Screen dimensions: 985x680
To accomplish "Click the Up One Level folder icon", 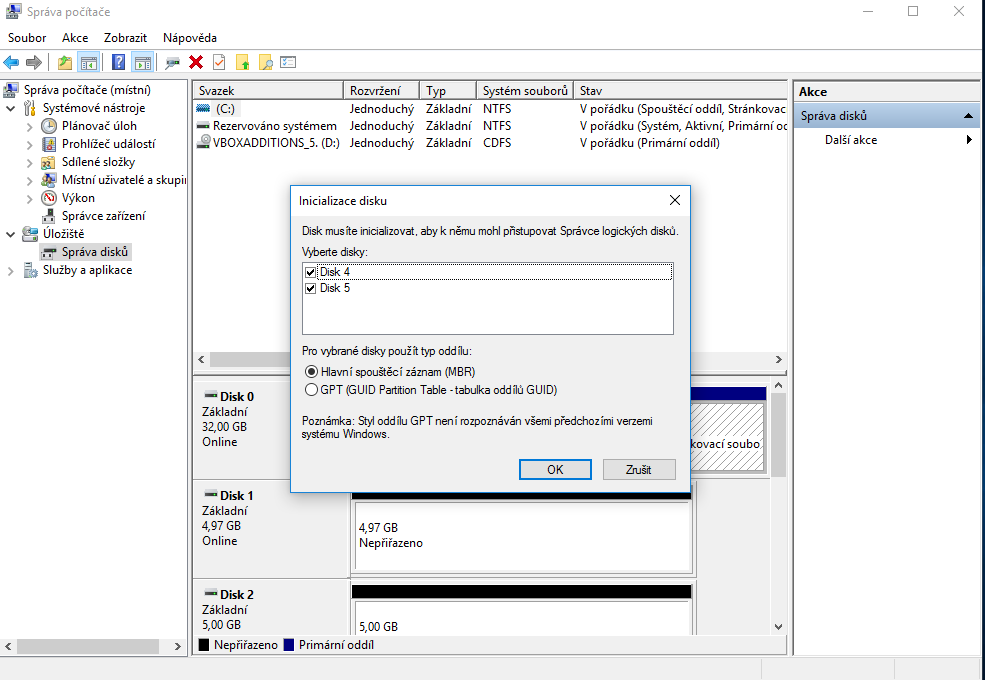I will pos(65,62).
